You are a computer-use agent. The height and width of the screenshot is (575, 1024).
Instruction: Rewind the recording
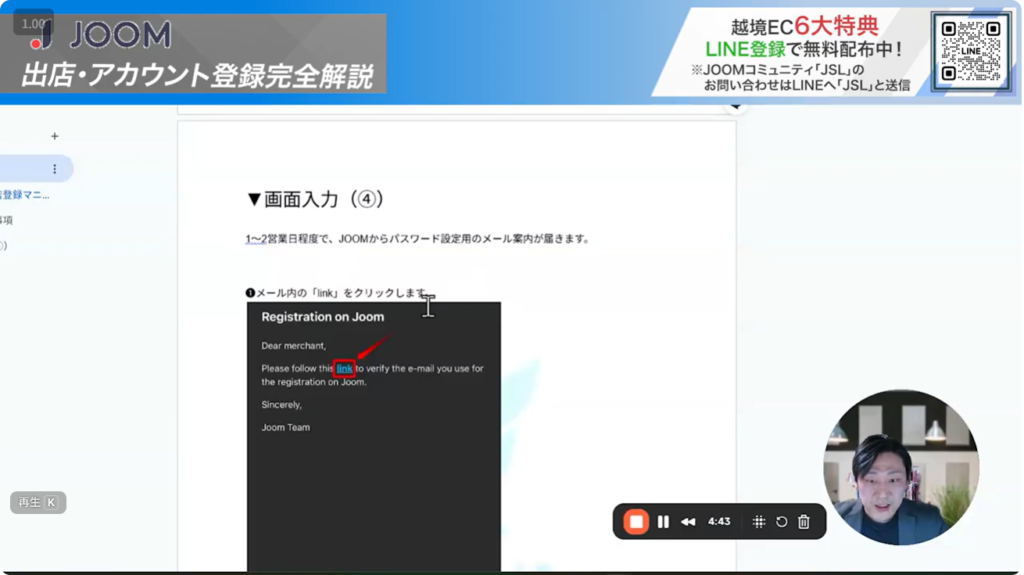point(688,522)
